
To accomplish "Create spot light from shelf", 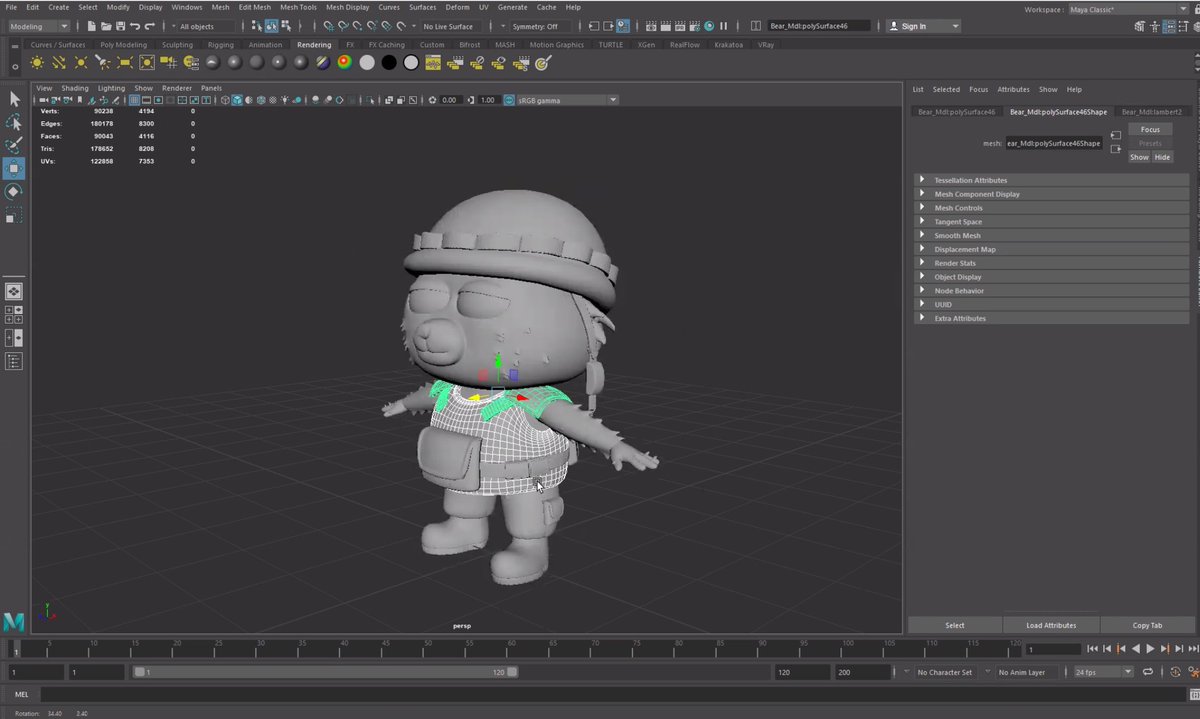I will [x=103, y=62].
